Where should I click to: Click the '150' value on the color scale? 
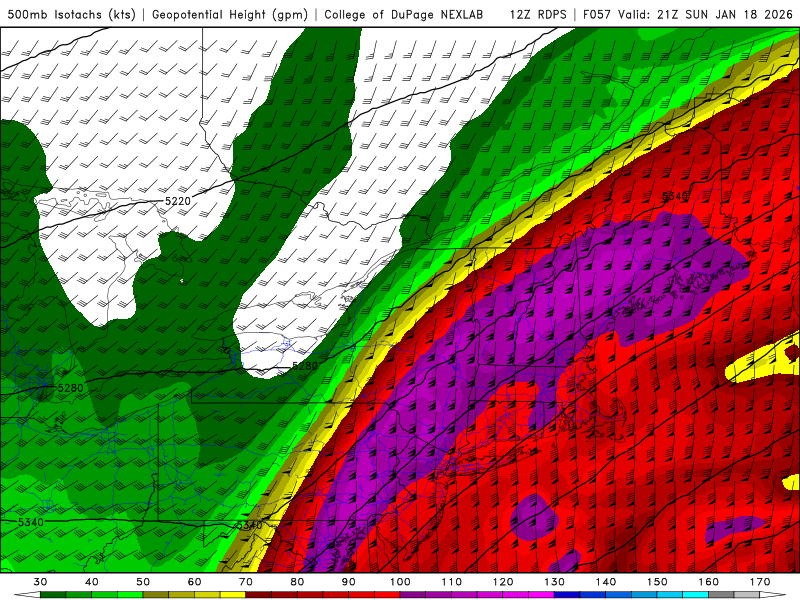click(x=658, y=582)
